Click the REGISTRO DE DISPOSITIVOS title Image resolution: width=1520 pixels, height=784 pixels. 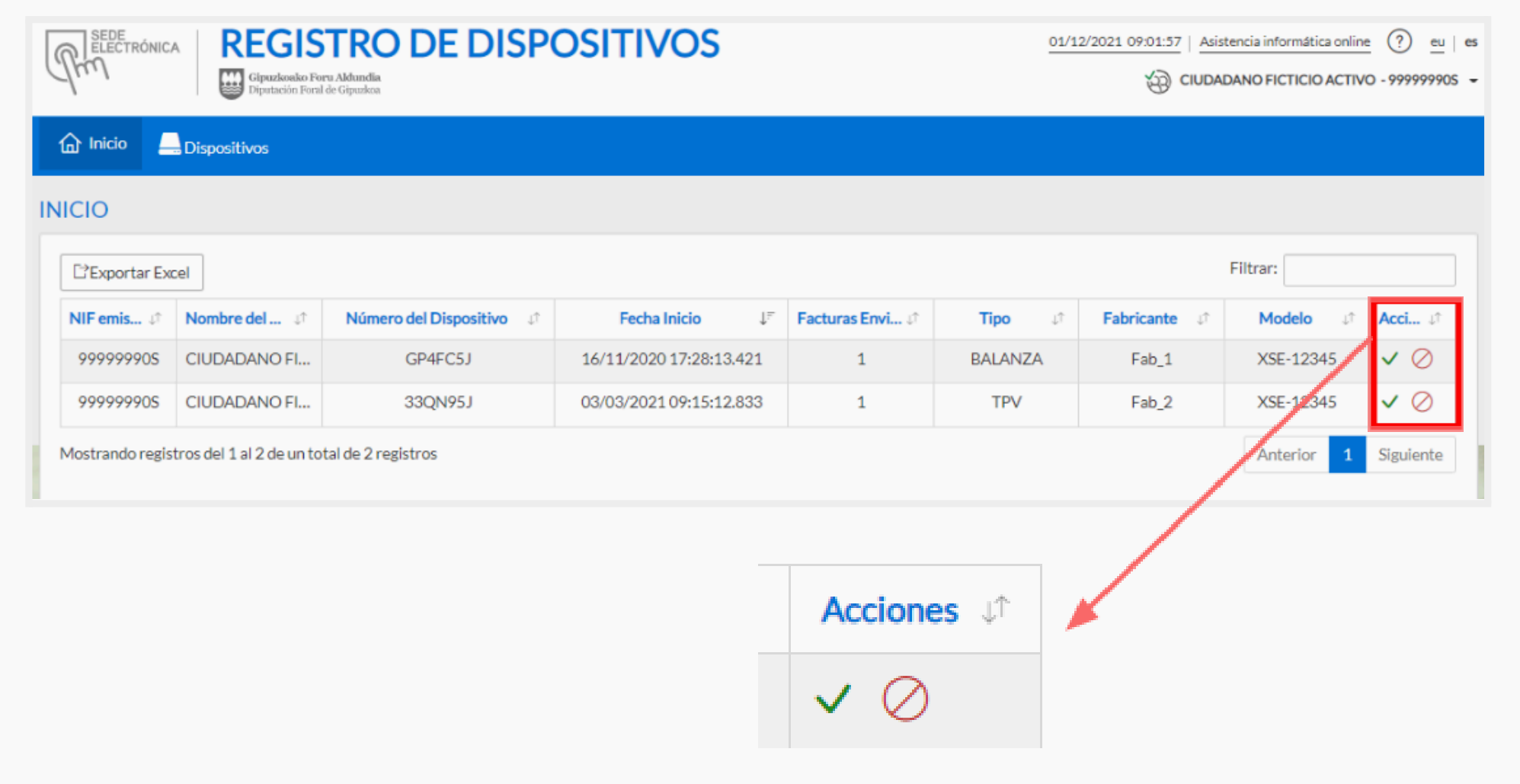pyautogui.click(x=469, y=43)
